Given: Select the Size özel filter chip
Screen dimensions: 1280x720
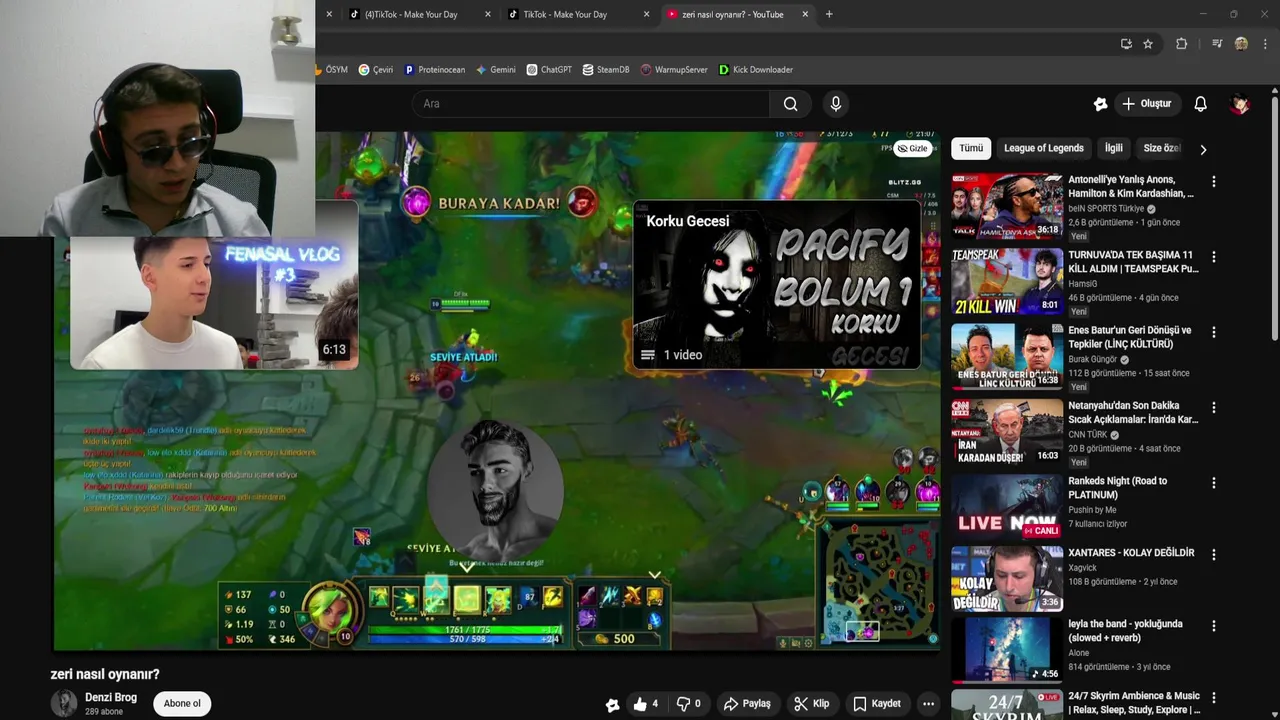Looking at the screenshot, I should (1162, 148).
